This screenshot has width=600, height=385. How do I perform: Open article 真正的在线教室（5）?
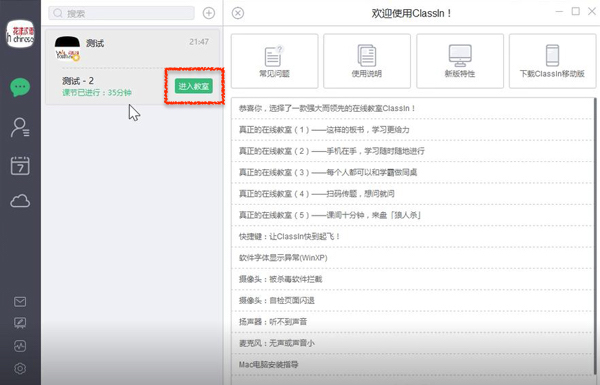(412, 215)
